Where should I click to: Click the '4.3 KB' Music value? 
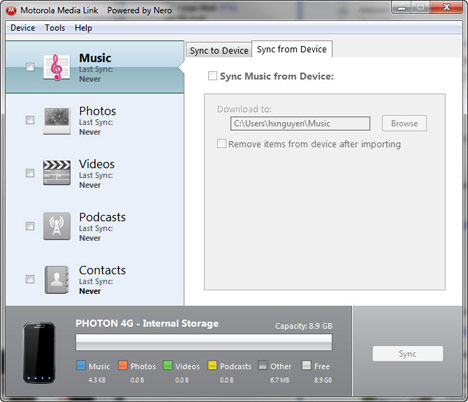tap(97, 380)
